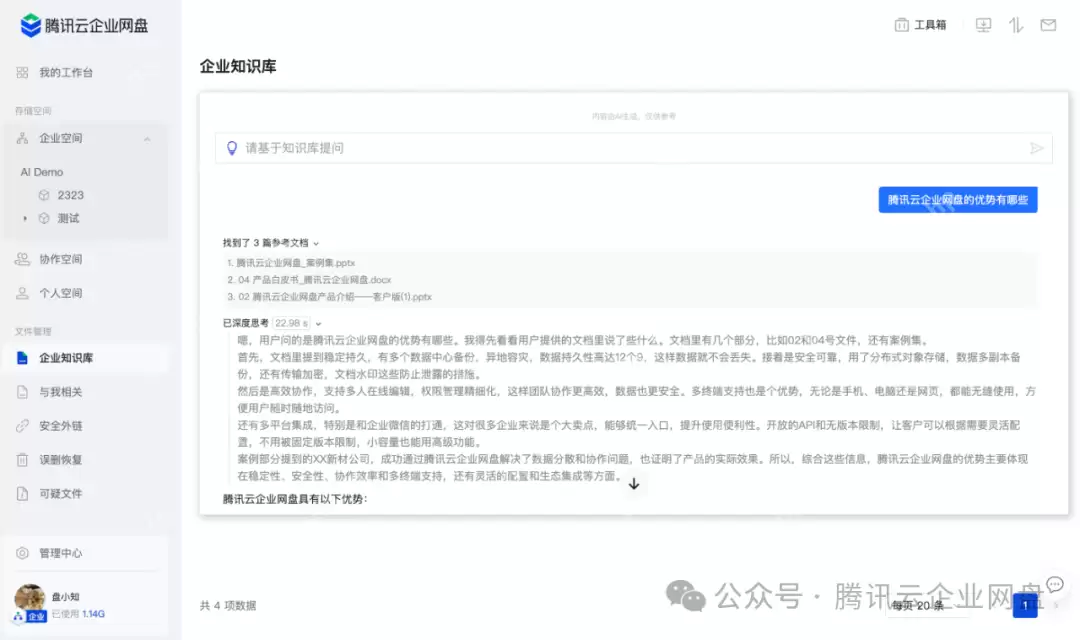Open the 工具箱 toolbox panel
The height and width of the screenshot is (640, 1080).
[x=920, y=24]
